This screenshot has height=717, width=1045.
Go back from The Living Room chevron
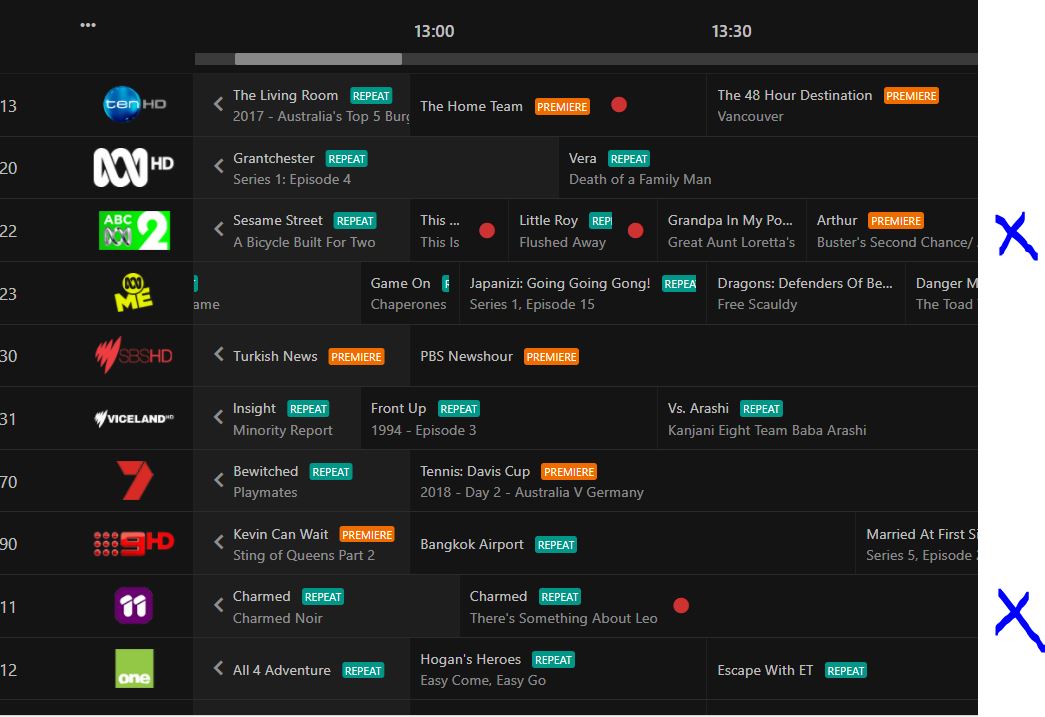218,104
